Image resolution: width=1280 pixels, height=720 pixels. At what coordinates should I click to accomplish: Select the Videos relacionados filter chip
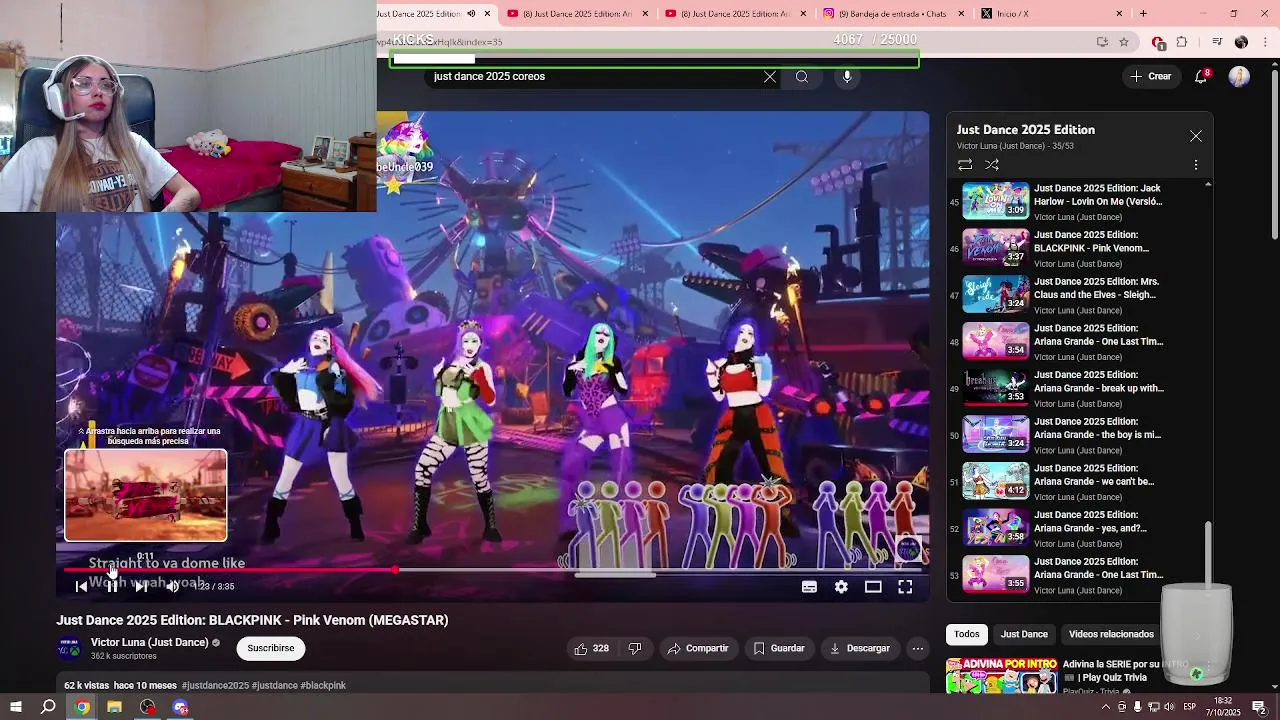point(1111,634)
